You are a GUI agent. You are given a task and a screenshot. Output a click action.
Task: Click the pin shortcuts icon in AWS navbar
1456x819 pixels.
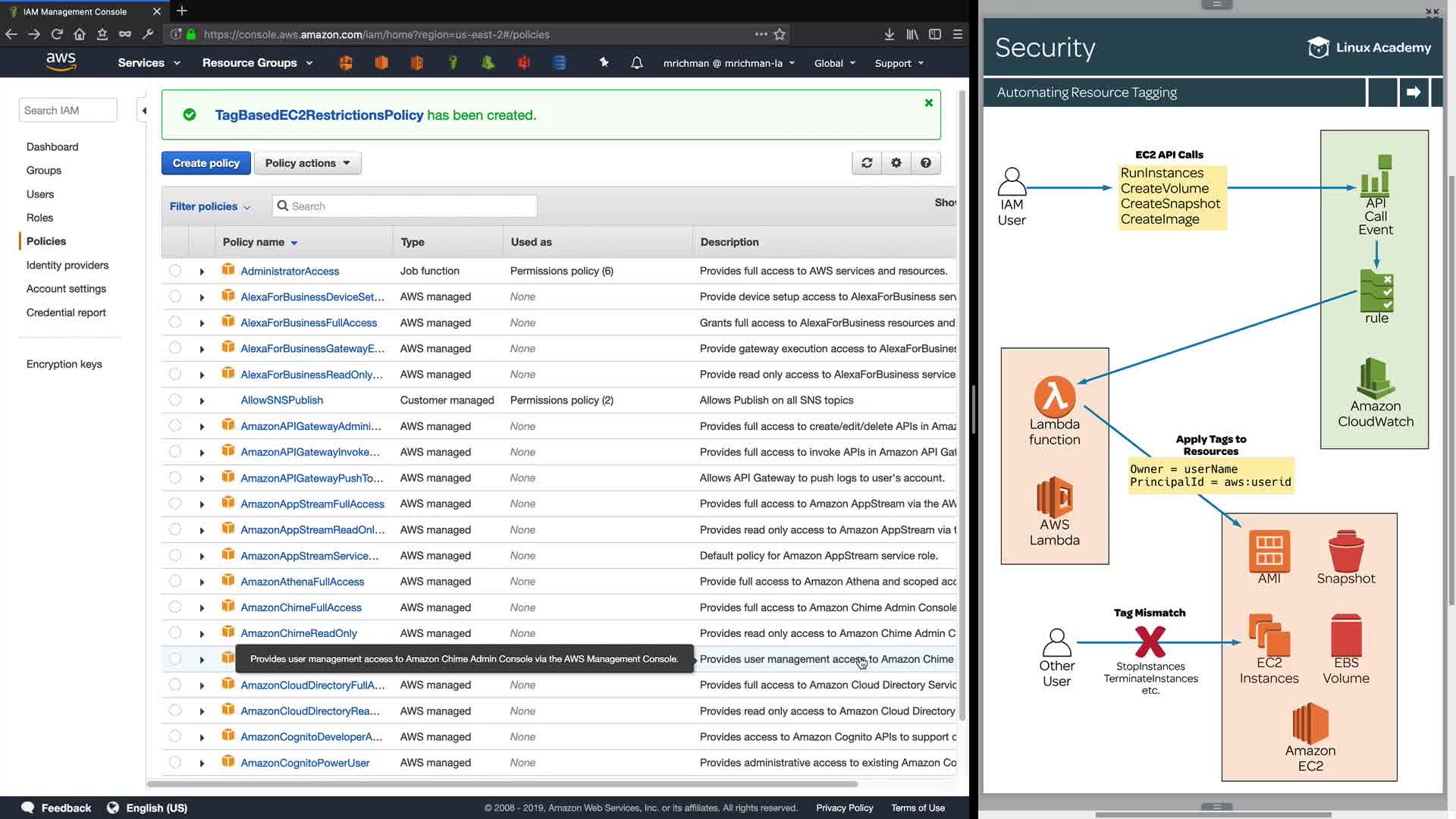[604, 63]
